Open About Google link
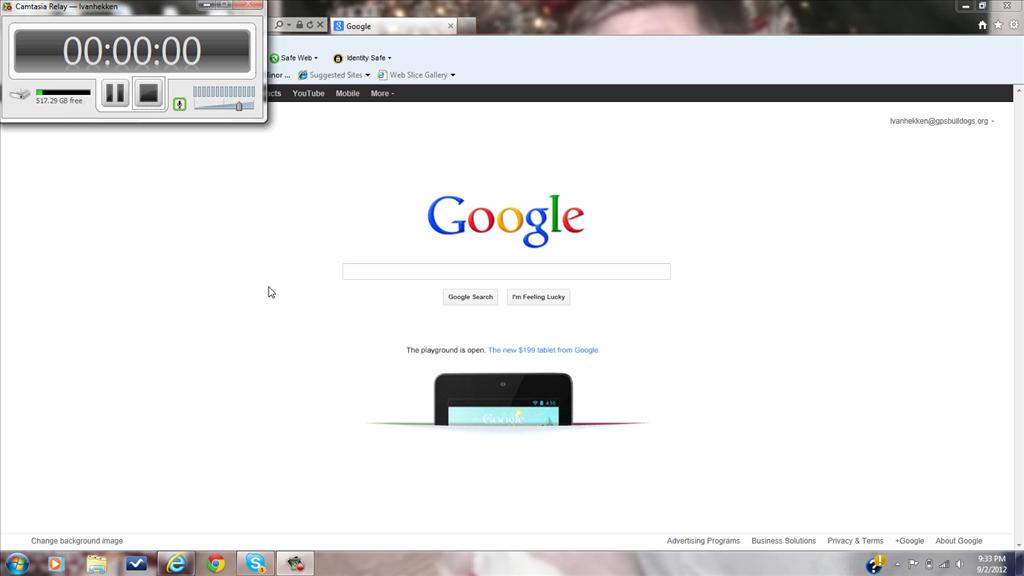This screenshot has width=1024, height=576. click(959, 541)
